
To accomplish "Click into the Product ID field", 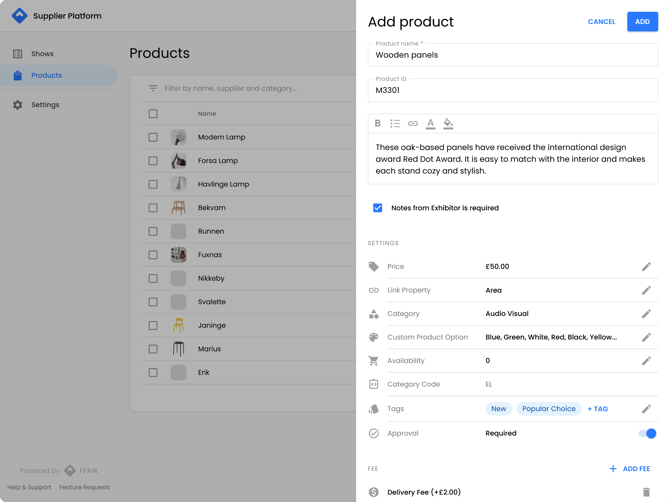I will pyautogui.click(x=512, y=90).
